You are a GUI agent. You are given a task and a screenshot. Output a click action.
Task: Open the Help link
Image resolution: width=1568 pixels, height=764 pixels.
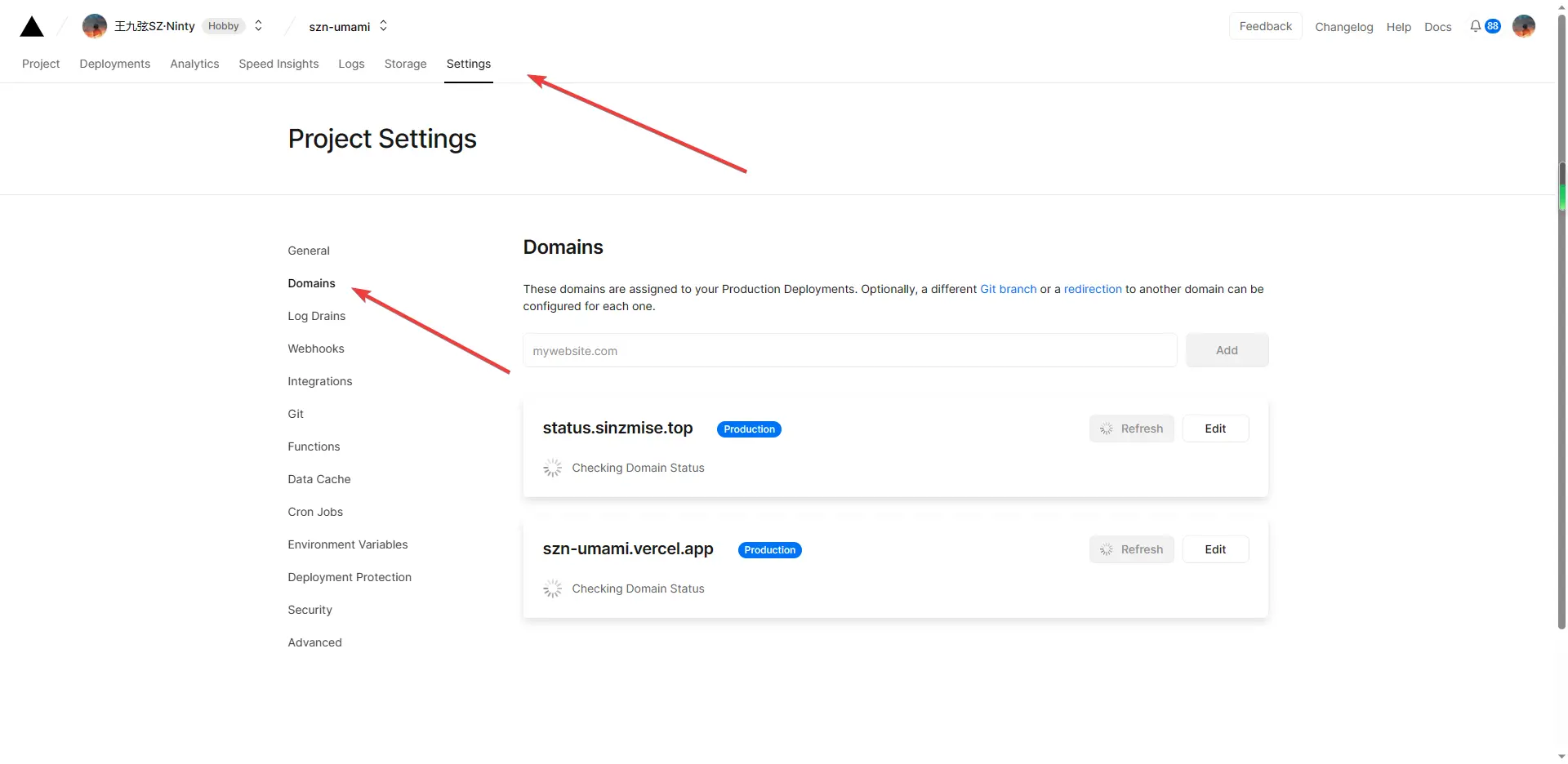coord(1399,27)
